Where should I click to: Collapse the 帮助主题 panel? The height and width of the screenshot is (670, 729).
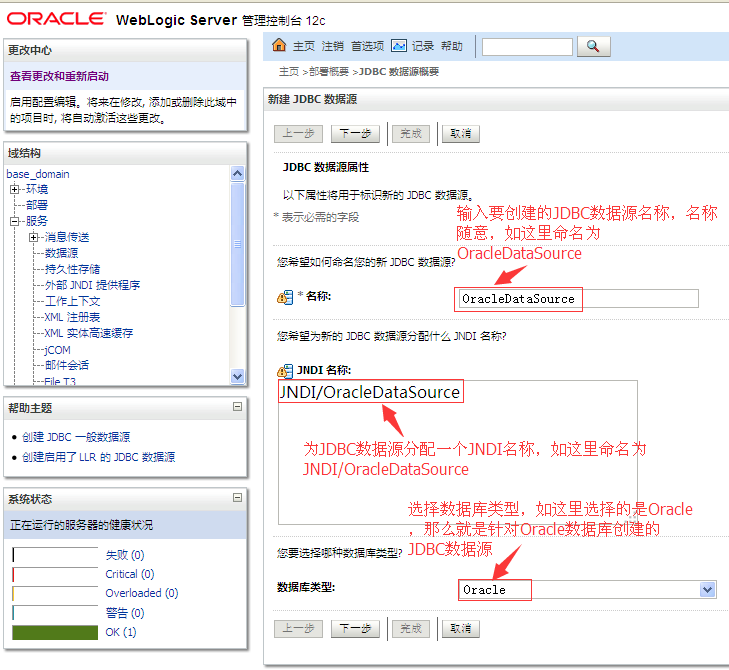(237, 407)
